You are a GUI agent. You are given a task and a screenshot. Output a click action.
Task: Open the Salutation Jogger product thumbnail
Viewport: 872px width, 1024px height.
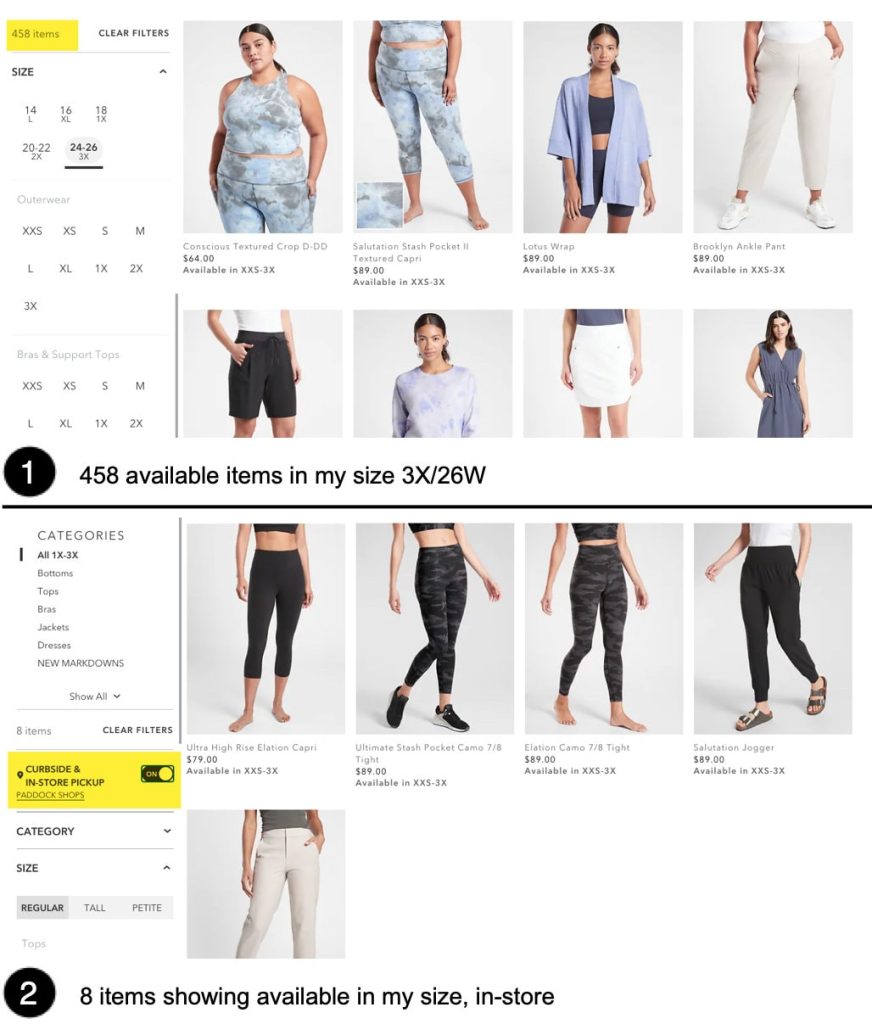click(773, 628)
